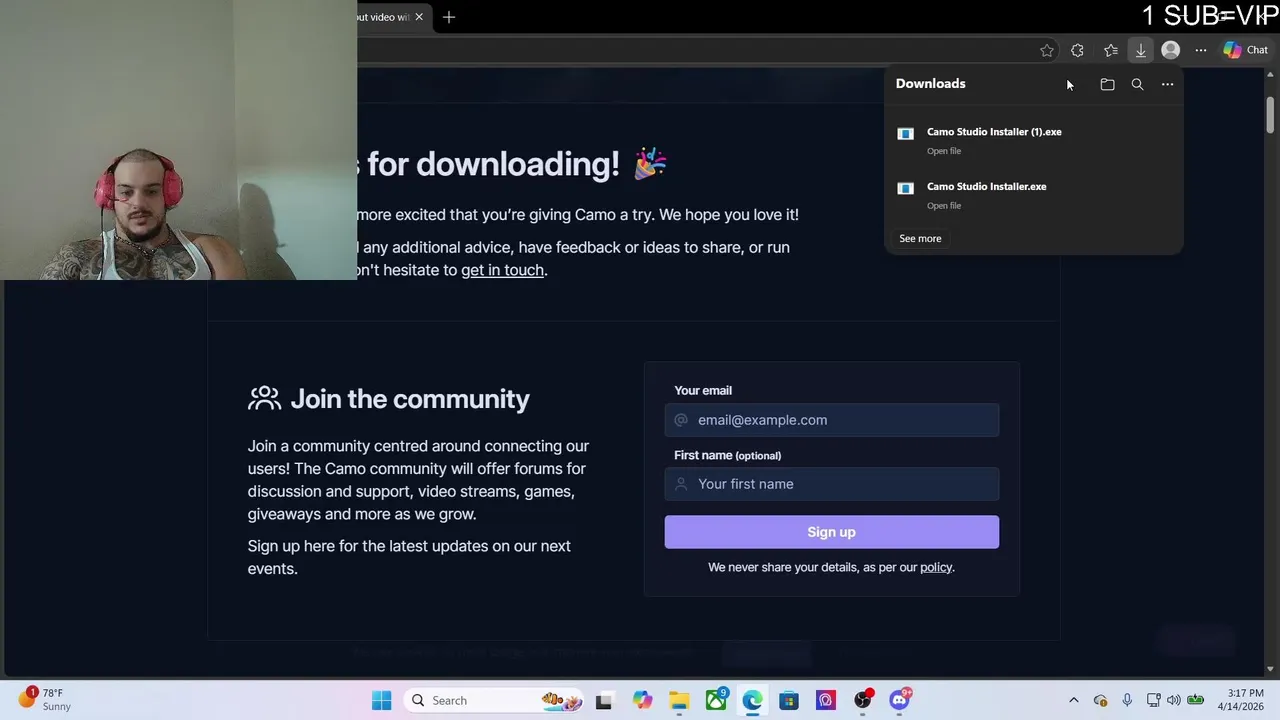Open the weather widget showing 78°F
The width and height of the screenshot is (1280, 720).
(x=45, y=700)
